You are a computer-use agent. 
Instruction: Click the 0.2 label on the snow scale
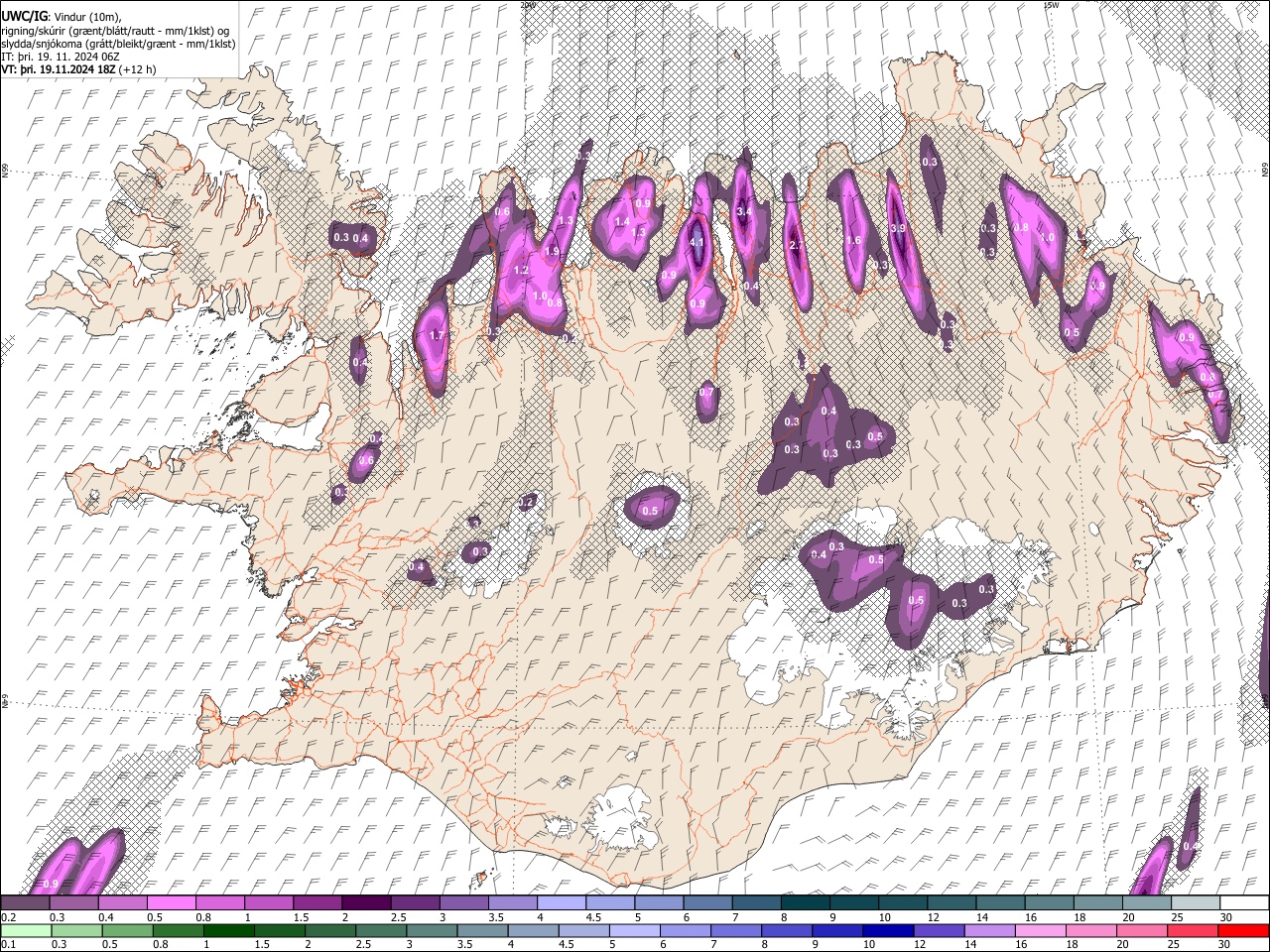[9, 917]
